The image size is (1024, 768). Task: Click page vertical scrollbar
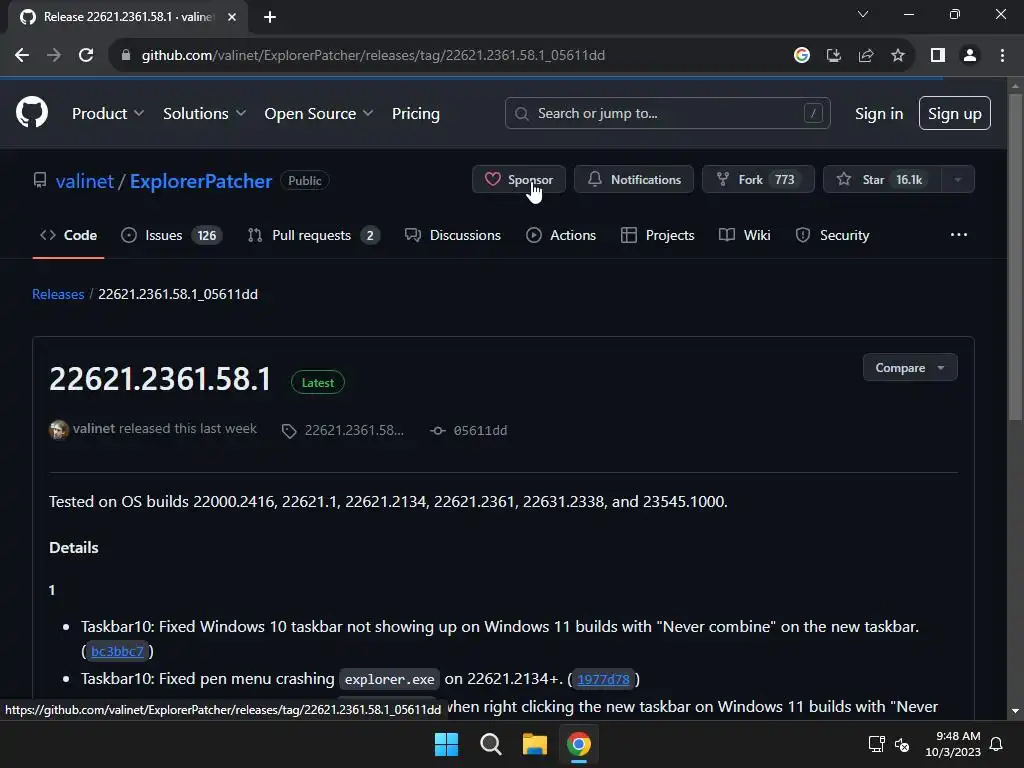click(x=1015, y=255)
